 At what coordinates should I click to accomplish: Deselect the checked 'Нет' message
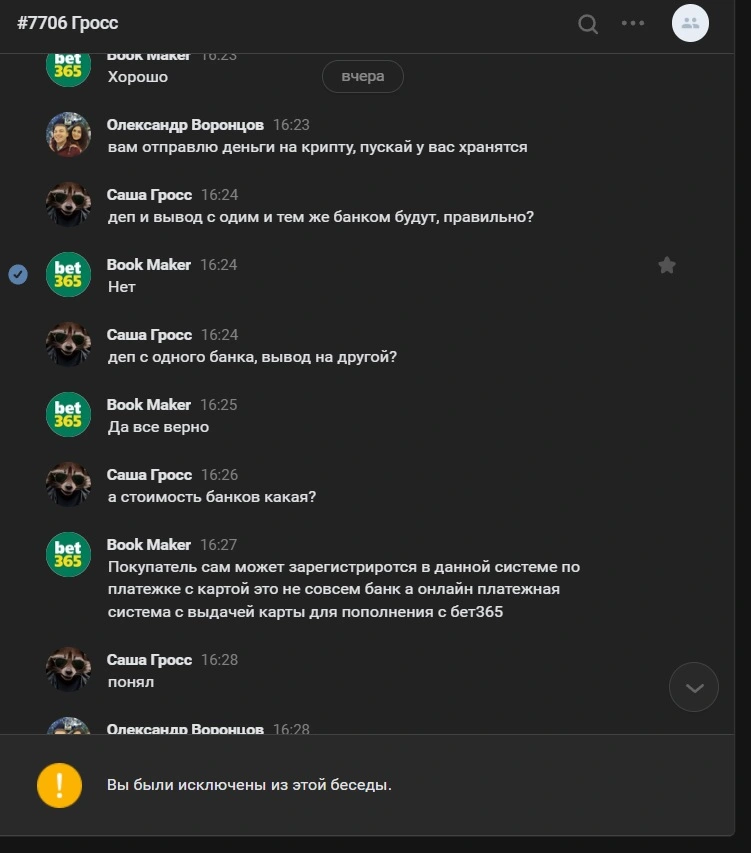pyautogui.click(x=18, y=274)
